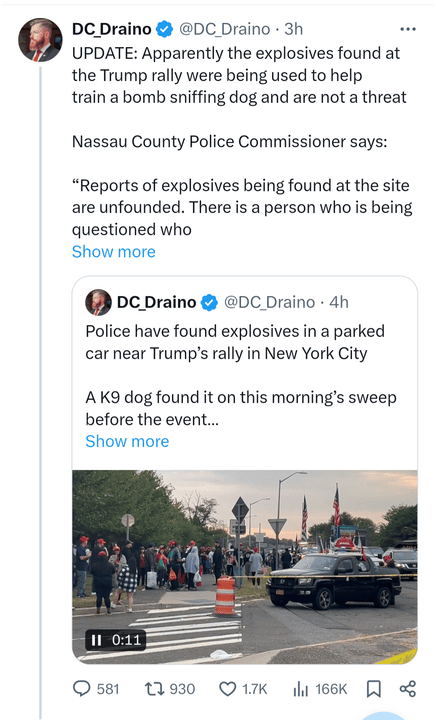
Task: Expand quoted post with Show more
Action: [127, 441]
